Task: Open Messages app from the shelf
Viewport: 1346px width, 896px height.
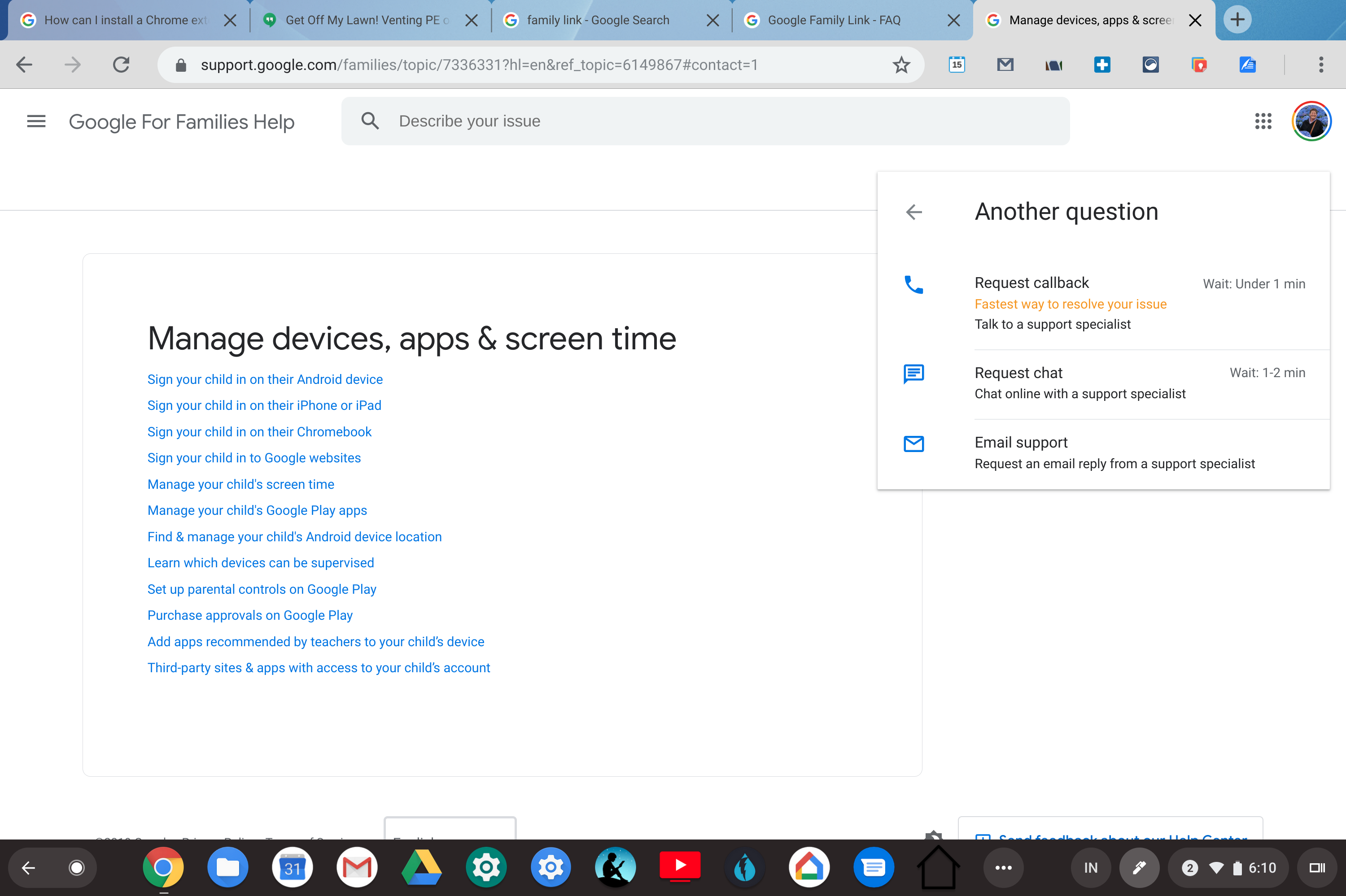Action: pyautogui.click(x=873, y=867)
